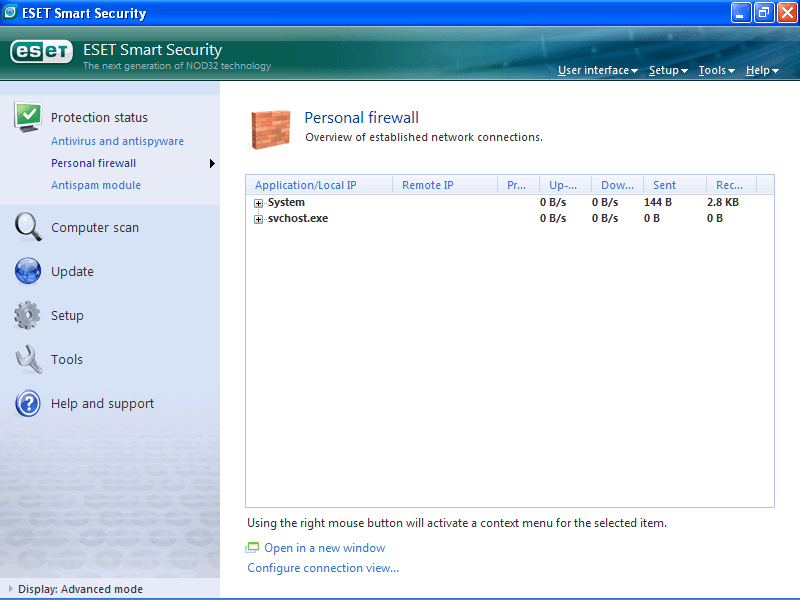Click the ESET logo badge

pos(40,50)
